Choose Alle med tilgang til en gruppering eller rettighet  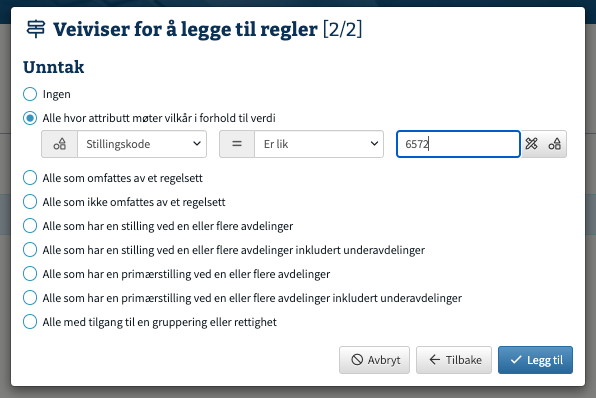tap(30, 322)
